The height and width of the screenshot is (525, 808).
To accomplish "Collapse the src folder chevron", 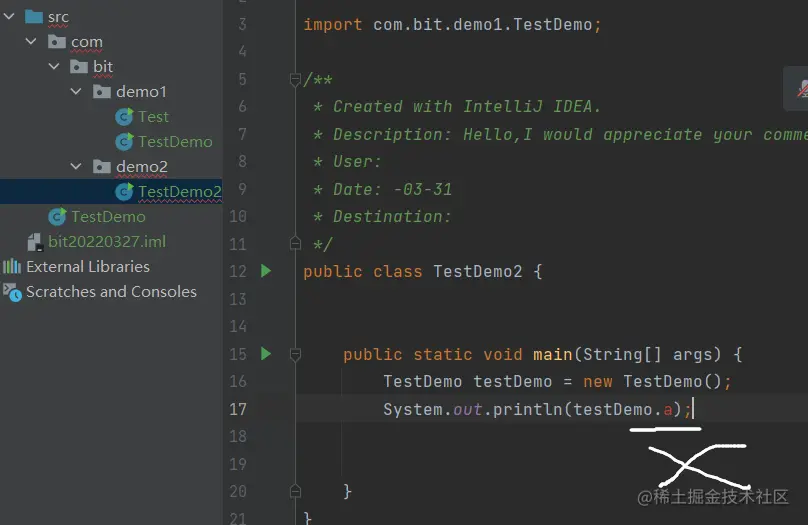I will click(x=9, y=16).
